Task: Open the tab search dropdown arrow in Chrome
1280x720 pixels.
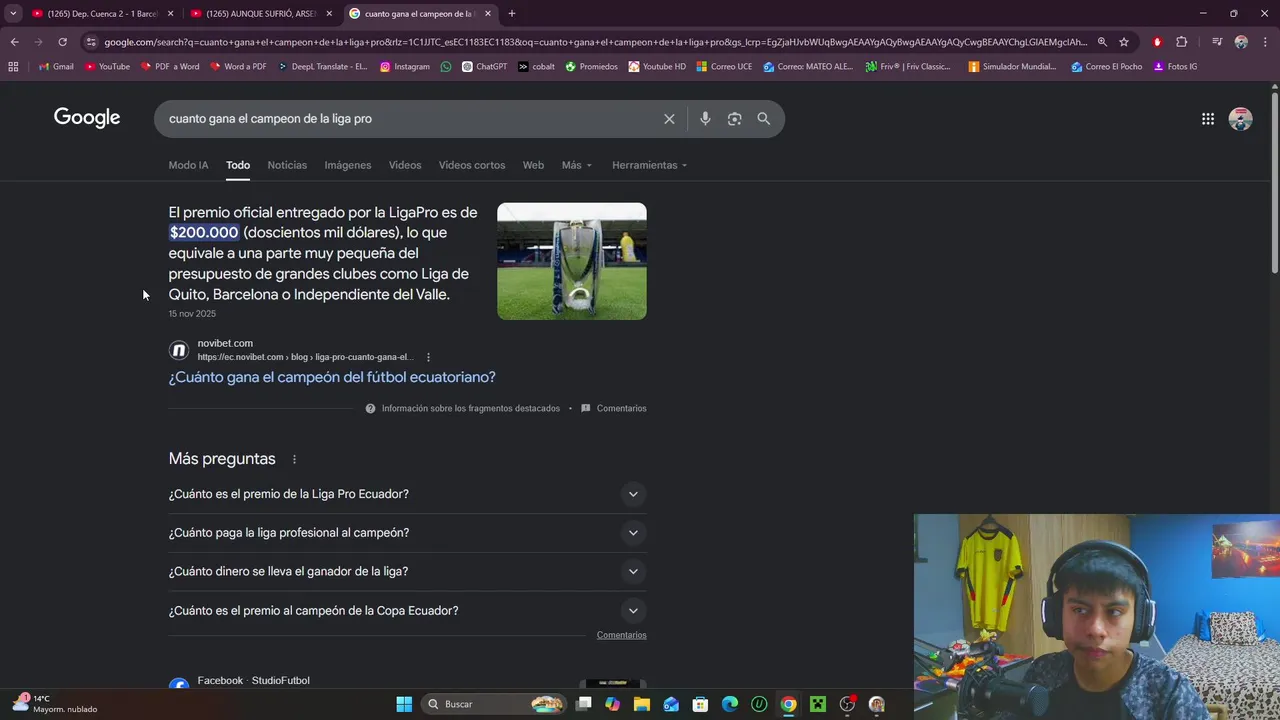Action: 13,14
